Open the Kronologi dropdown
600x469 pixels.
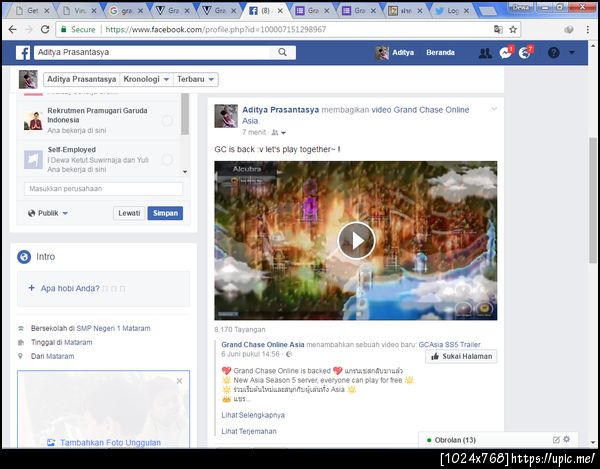146,79
